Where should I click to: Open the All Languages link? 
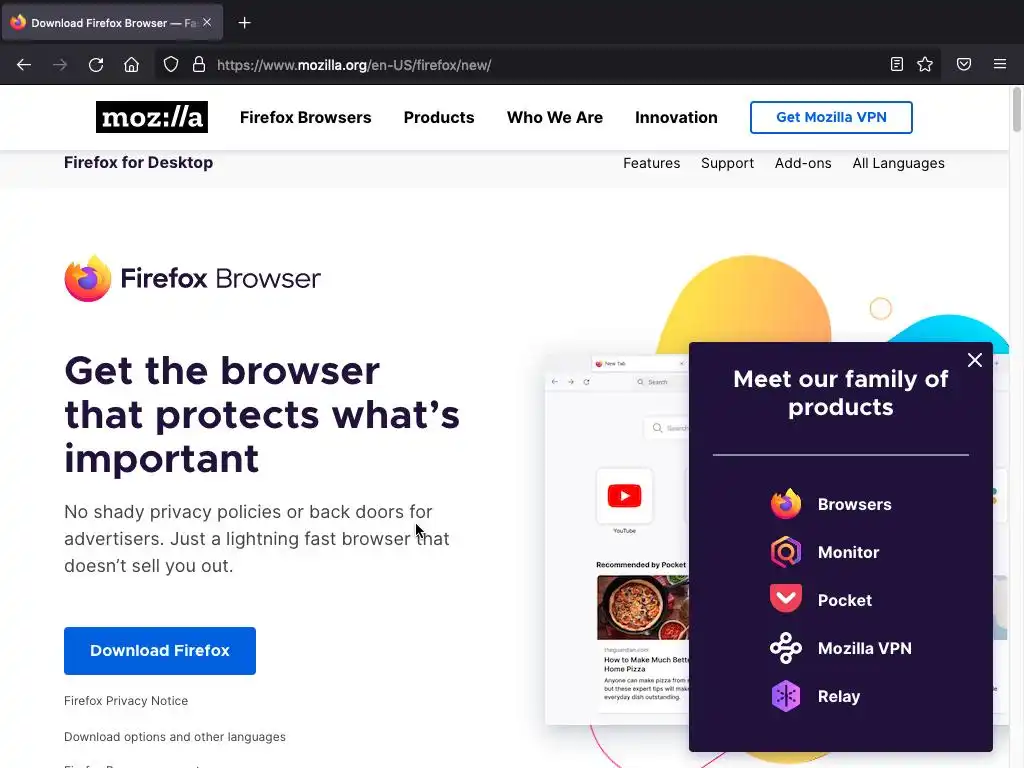pos(898,163)
